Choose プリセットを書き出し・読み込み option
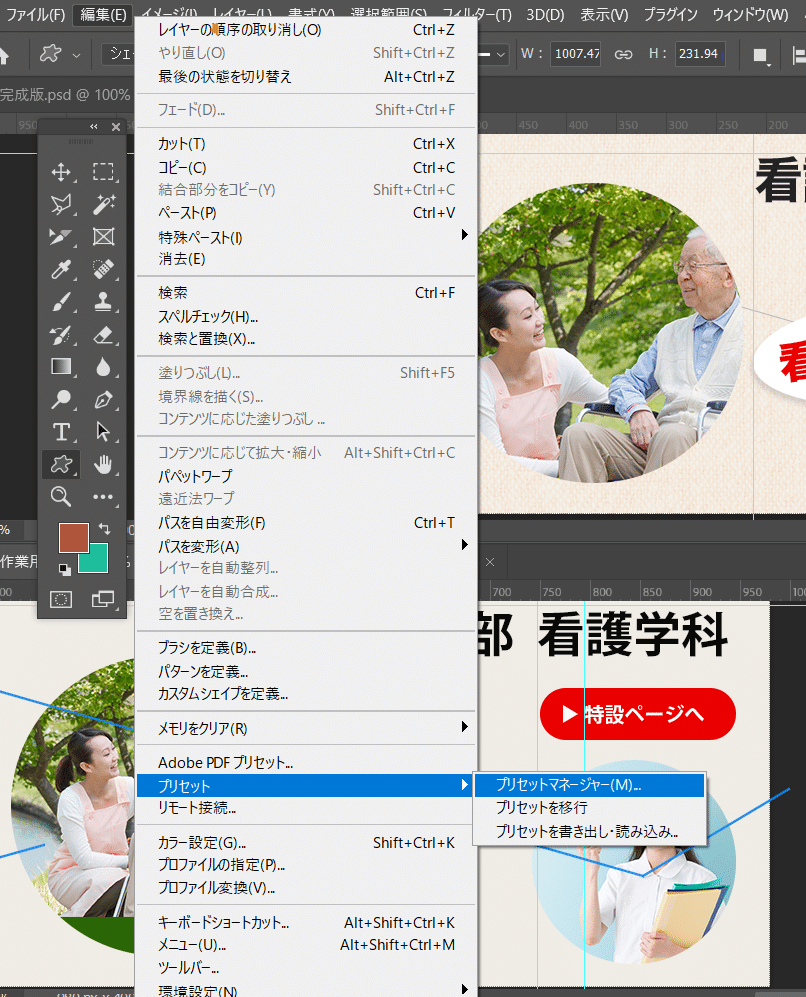This screenshot has width=806, height=997. click(590, 831)
